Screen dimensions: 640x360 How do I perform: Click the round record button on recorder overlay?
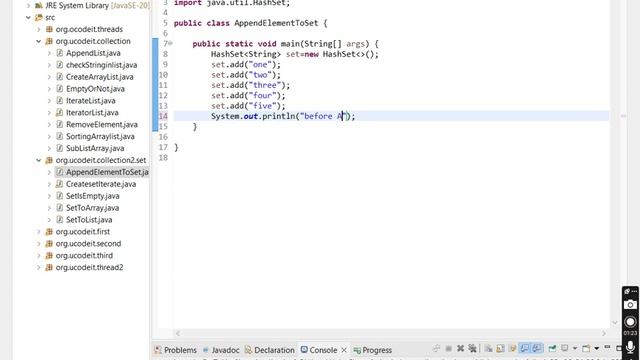(630, 322)
